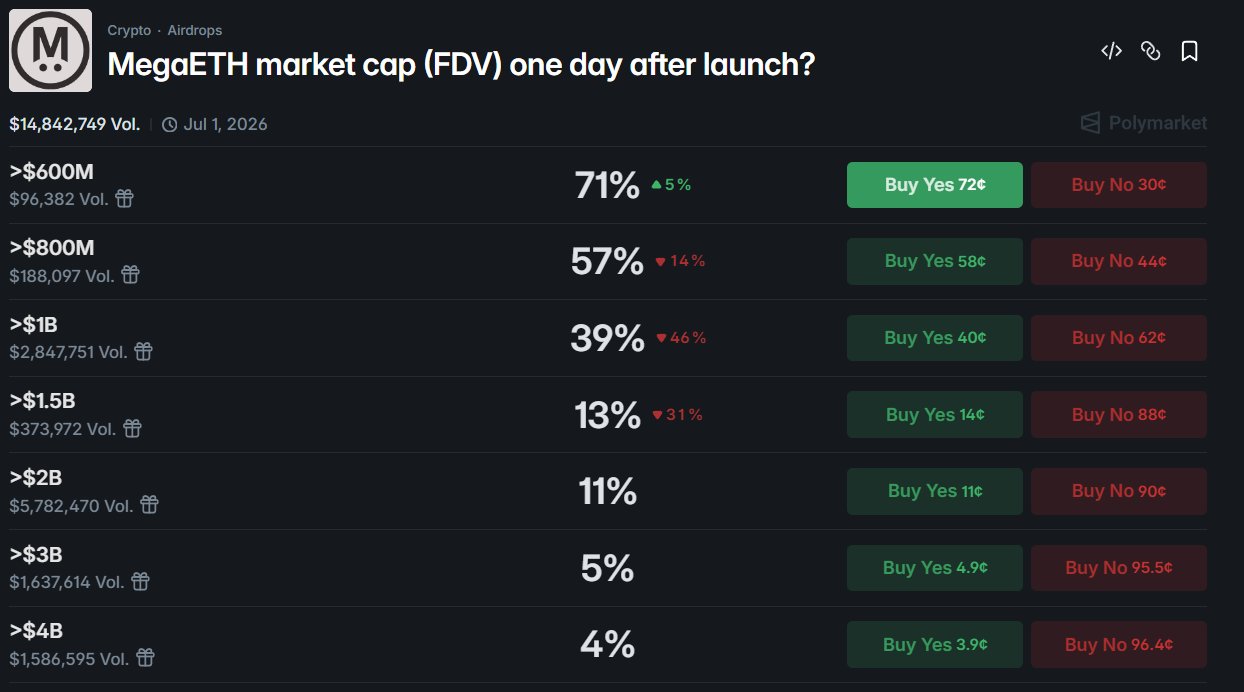
Task: Click the gift icon beside >$1B volume
Action: pos(144,351)
